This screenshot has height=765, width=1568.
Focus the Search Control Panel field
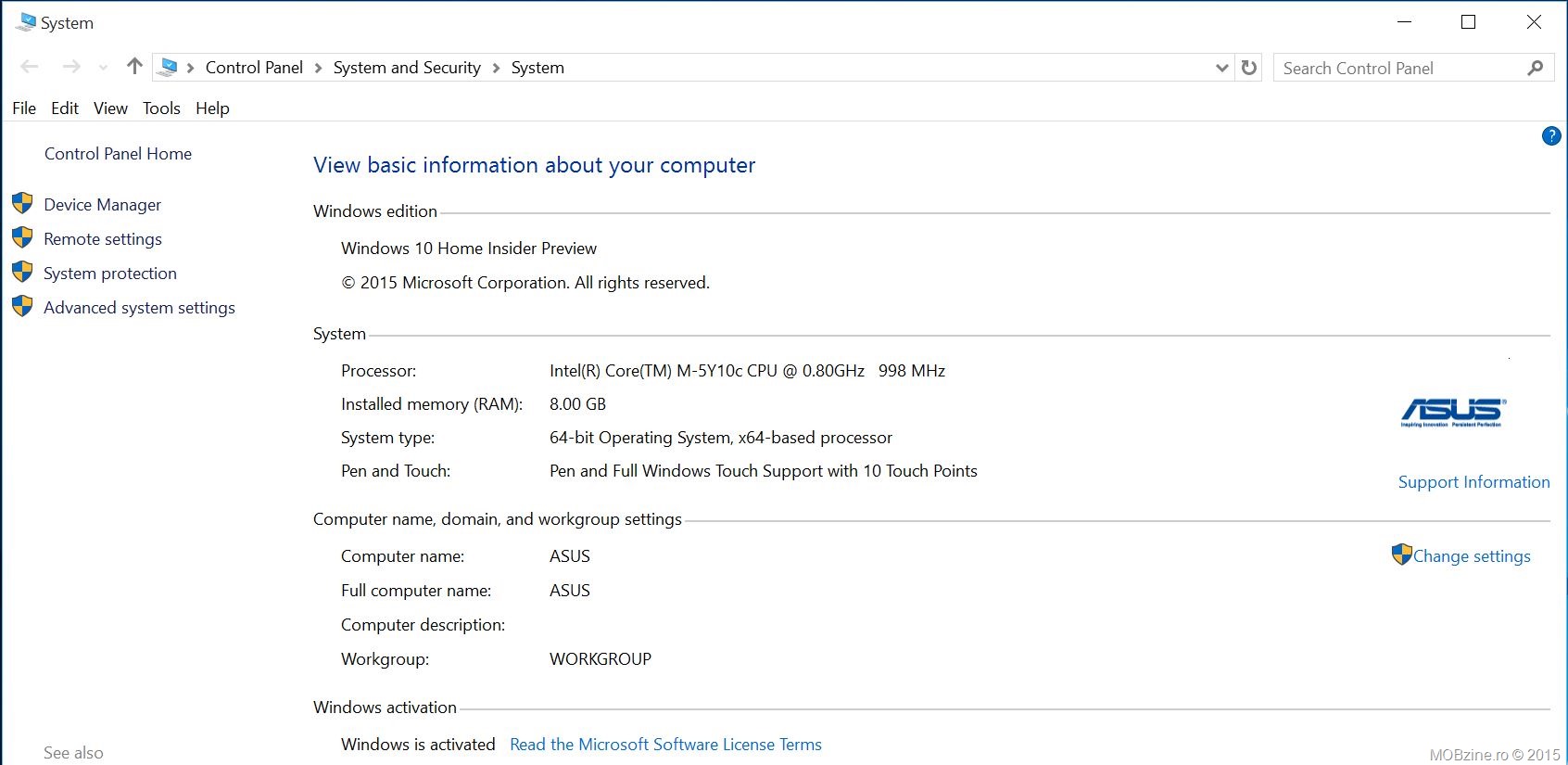point(1413,68)
